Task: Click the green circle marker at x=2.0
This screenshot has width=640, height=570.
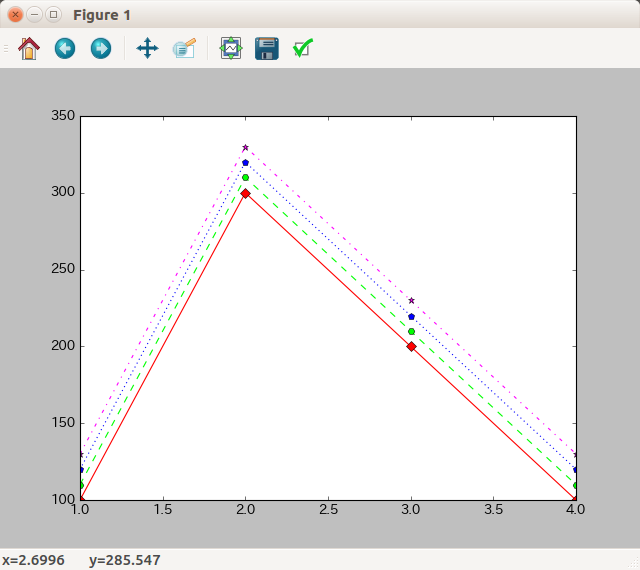Action: 245,178
